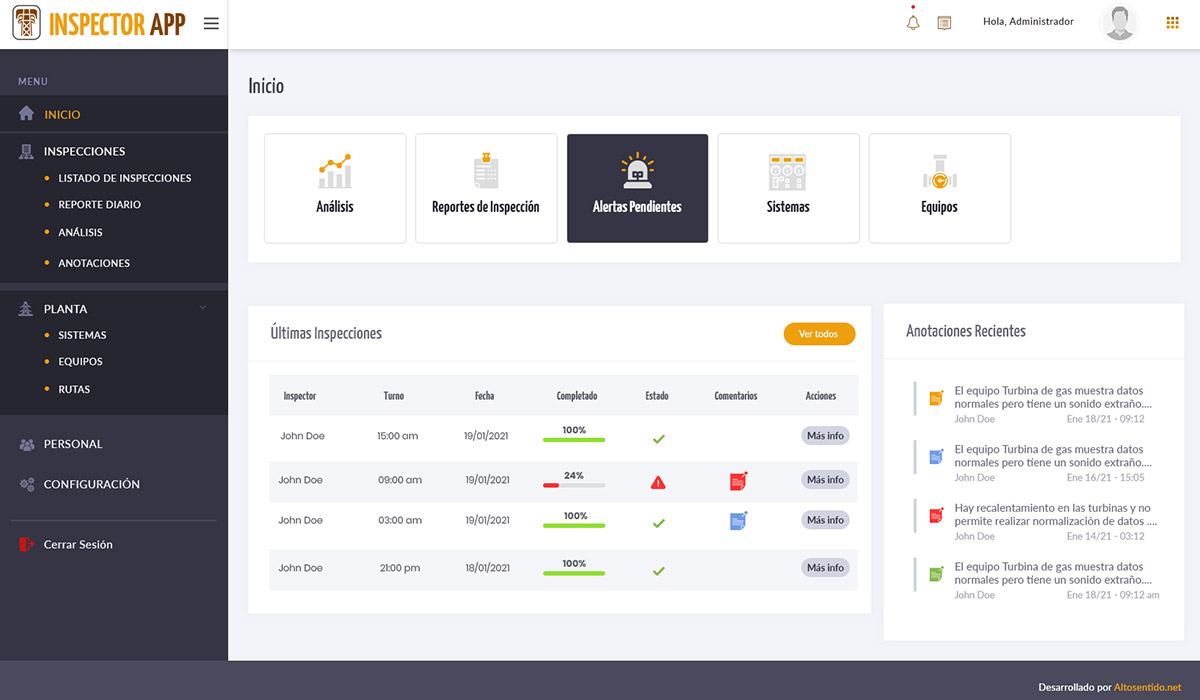The height and width of the screenshot is (700, 1200).
Task: Open the Análisis chart card
Action: click(x=335, y=188)
